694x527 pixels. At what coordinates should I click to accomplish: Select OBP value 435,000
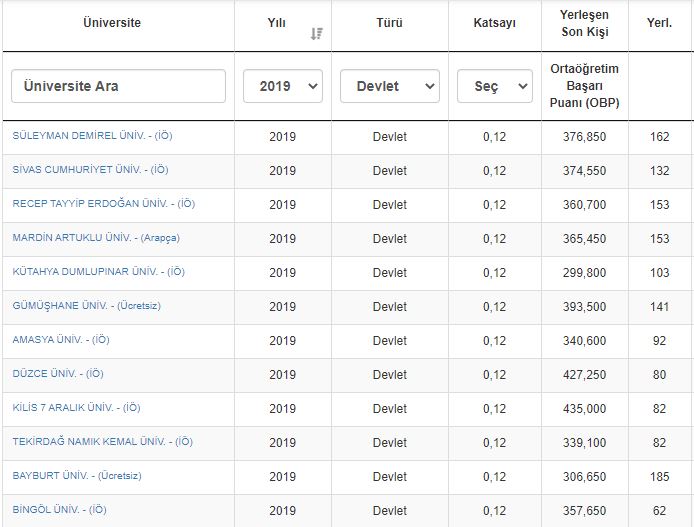pyautogui.click(x=584, y=409)
